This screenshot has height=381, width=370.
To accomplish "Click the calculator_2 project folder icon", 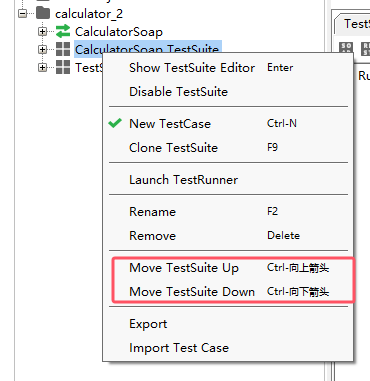I will (x=43, y=13).
